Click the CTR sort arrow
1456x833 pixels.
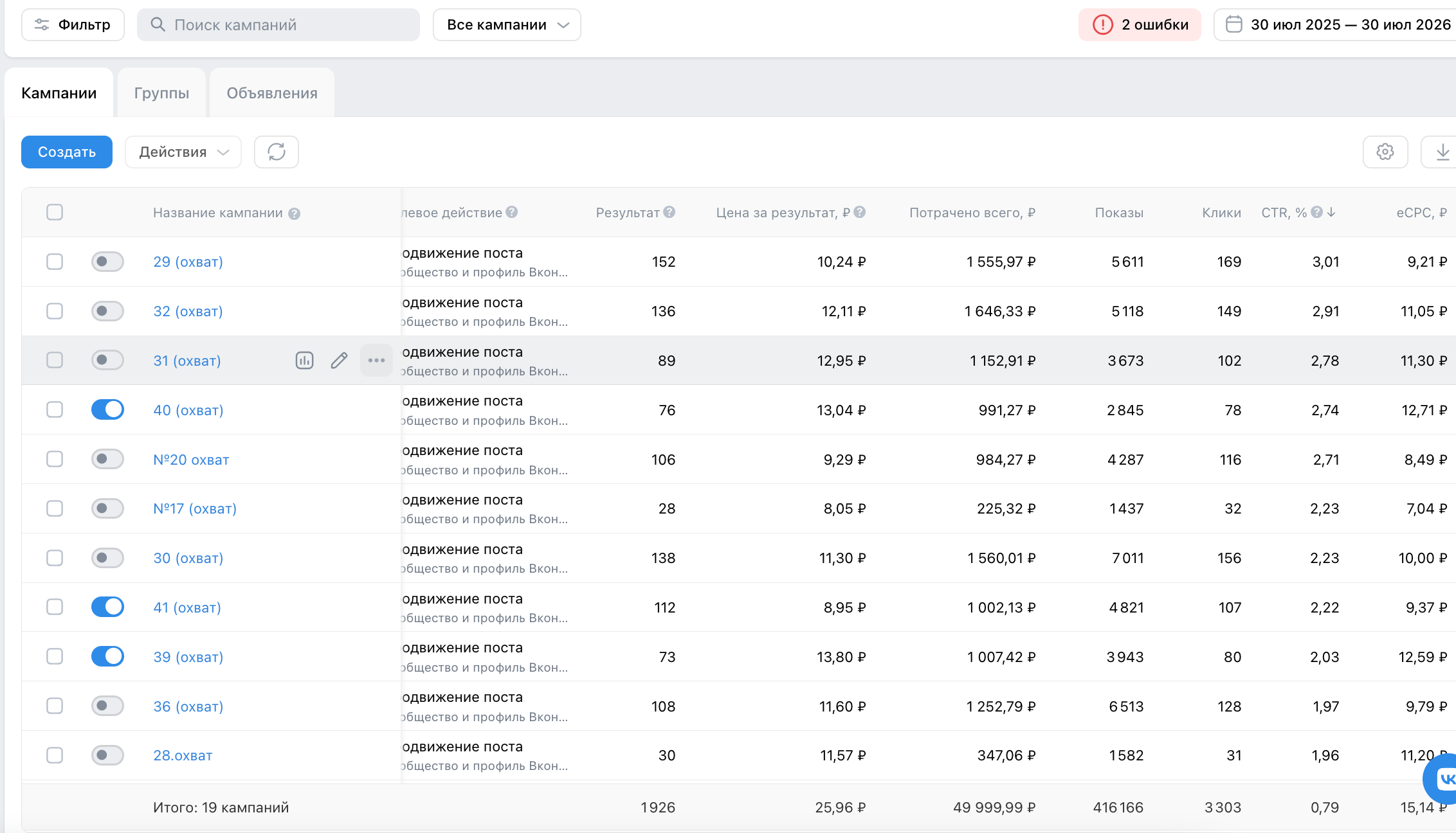point(1331,212)
